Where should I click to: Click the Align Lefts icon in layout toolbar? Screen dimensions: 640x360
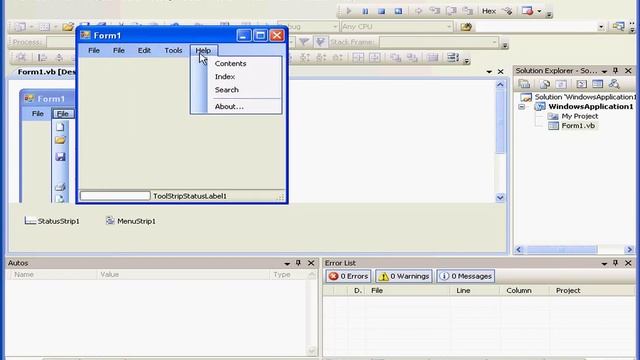click(x=42, y=58)
